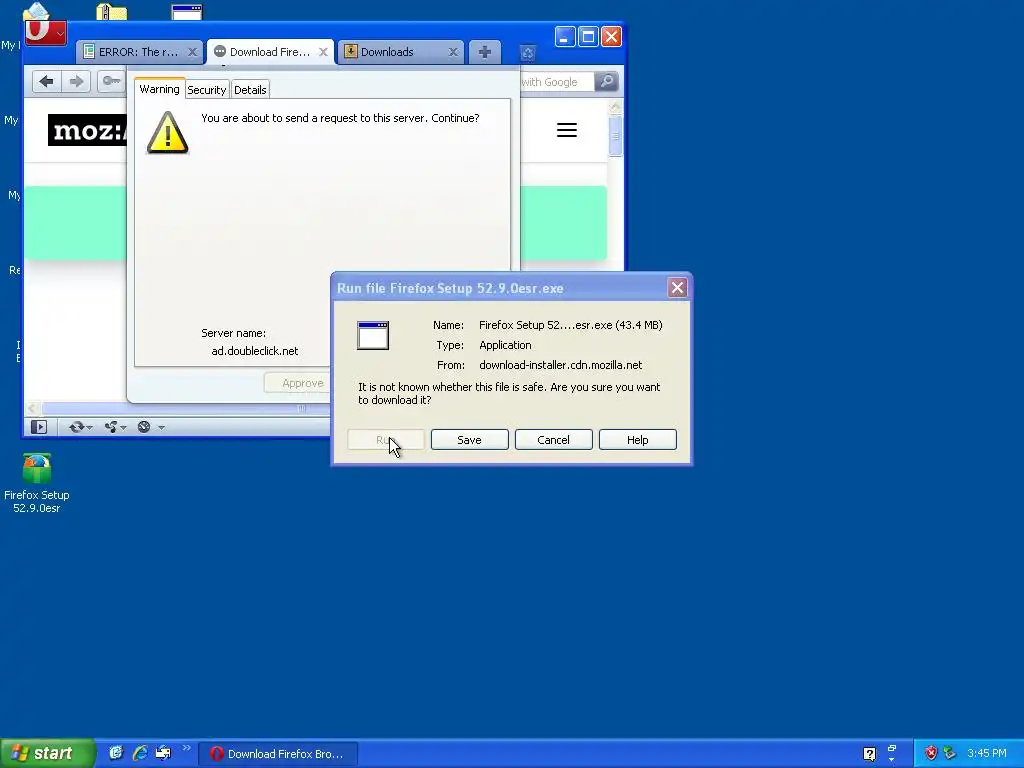Image resolution: width=1024 pixels, height=768 pixels.
Task: Click the application icon in Run file dialog
Action: click(373, 336)
